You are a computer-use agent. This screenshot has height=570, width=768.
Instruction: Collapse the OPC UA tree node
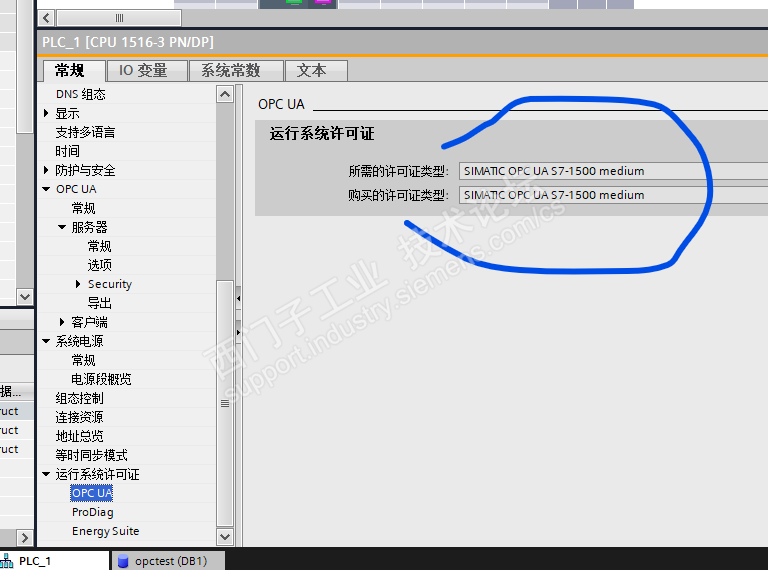point(46,189)
